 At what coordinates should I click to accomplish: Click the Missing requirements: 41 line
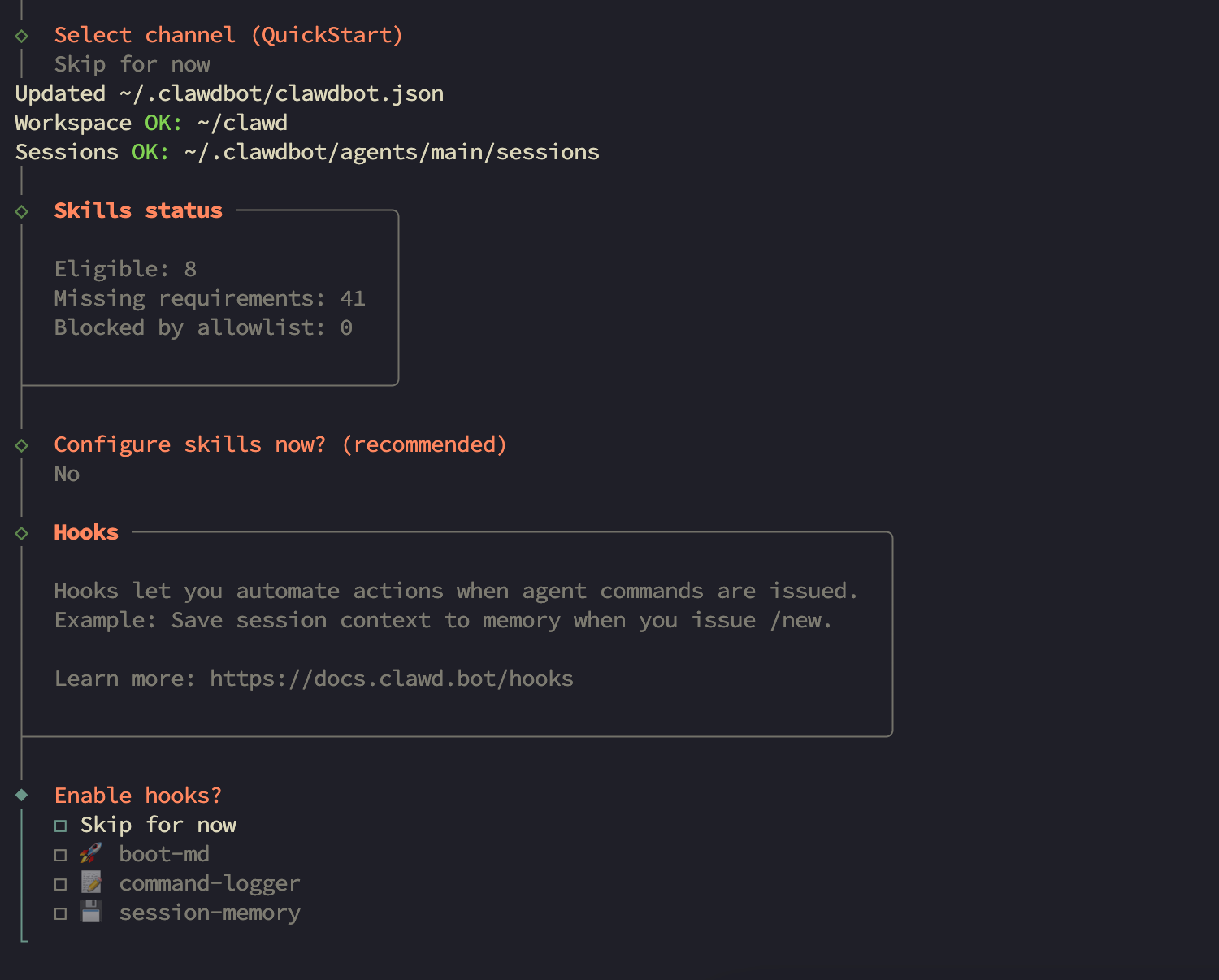(210, 298)
